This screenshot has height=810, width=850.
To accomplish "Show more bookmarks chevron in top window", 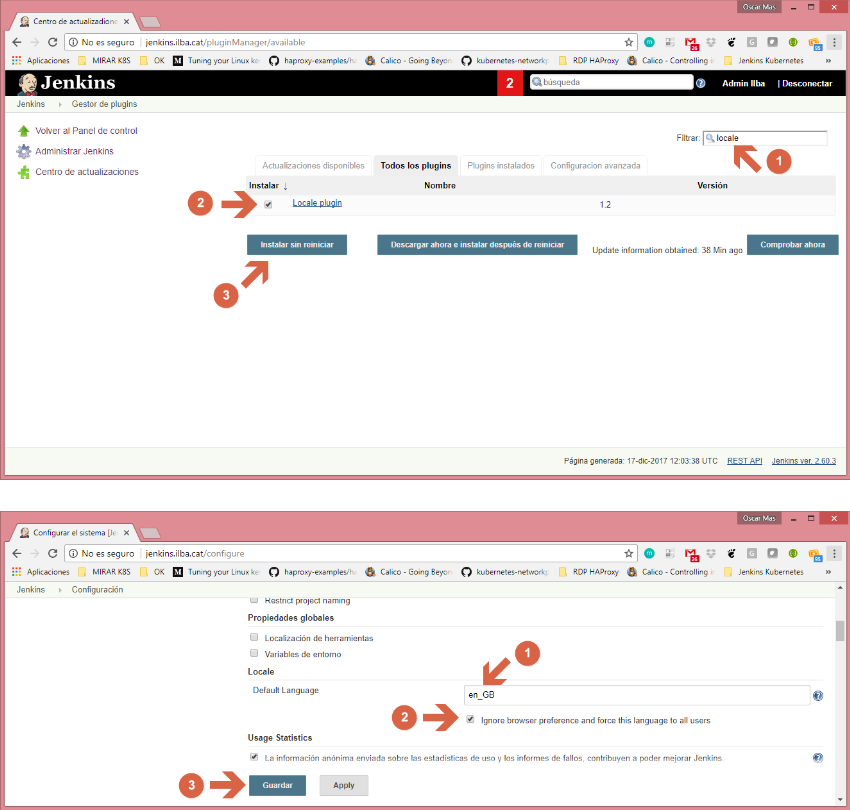I will coord(828,60).
